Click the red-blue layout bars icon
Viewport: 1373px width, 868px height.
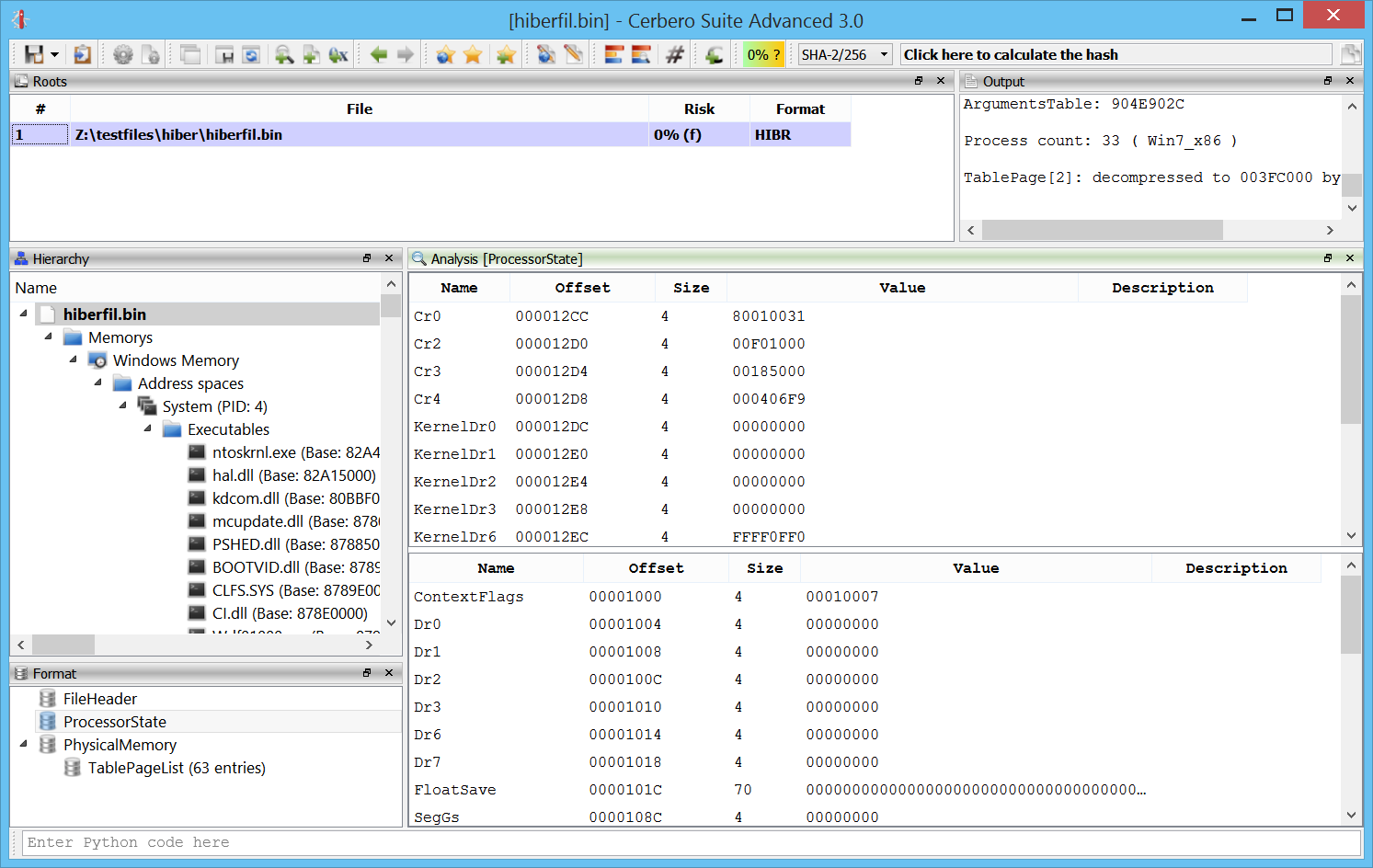[614, 55]
